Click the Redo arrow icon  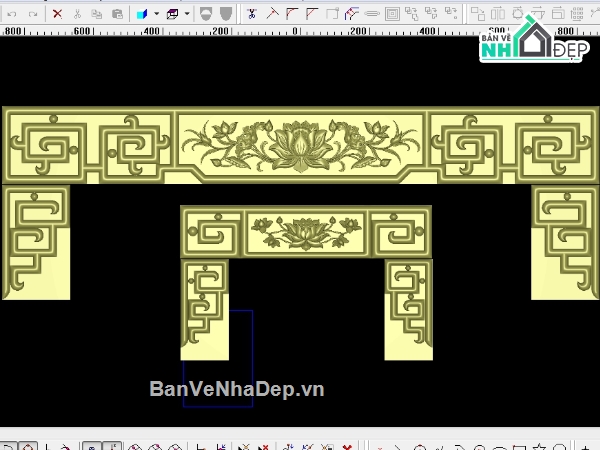coord(33,15)
